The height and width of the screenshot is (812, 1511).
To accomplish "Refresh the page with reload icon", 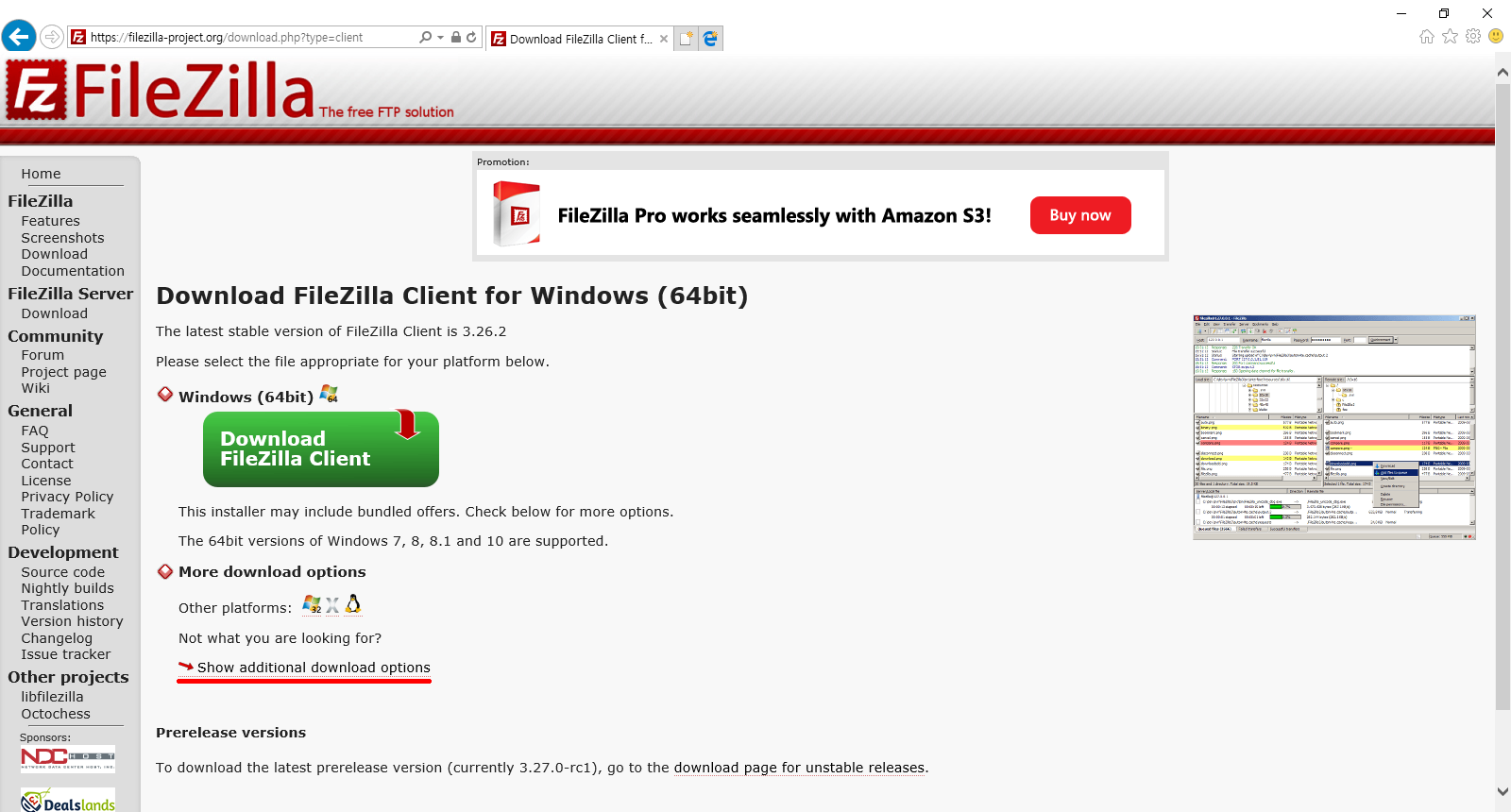I will [x=471, y=38].
